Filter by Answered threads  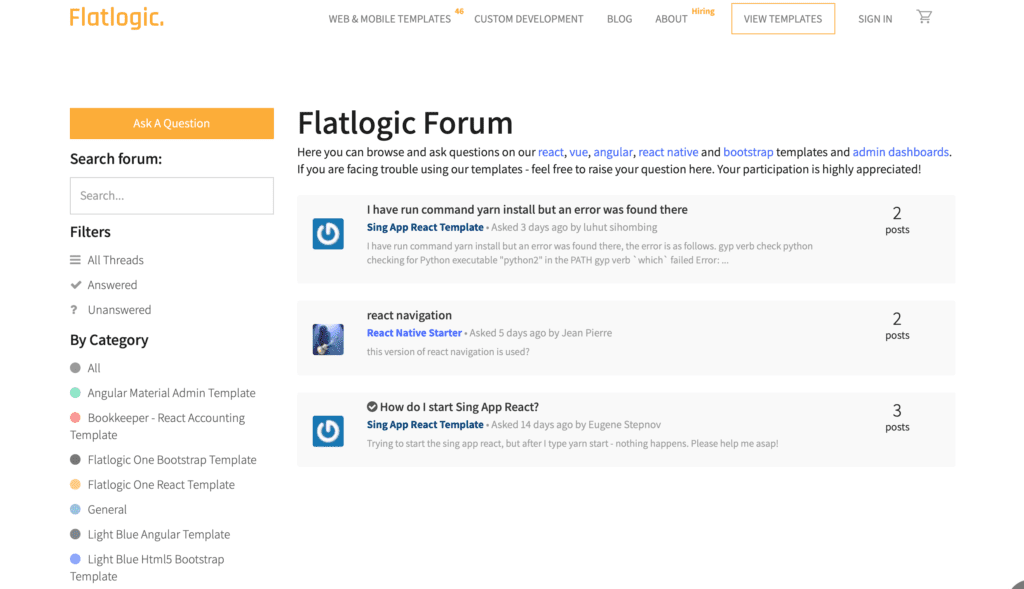point(112,285)
